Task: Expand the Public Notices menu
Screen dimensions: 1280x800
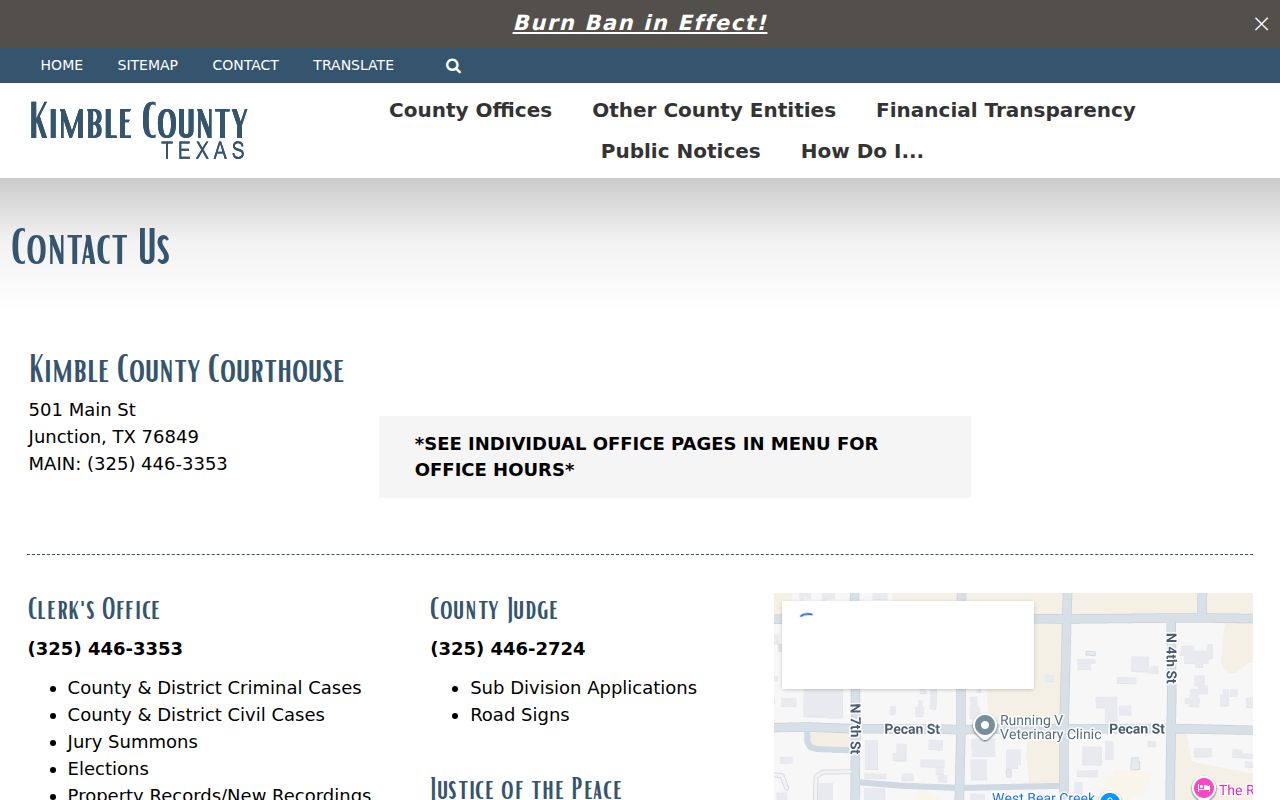Action: pos(680,151)
